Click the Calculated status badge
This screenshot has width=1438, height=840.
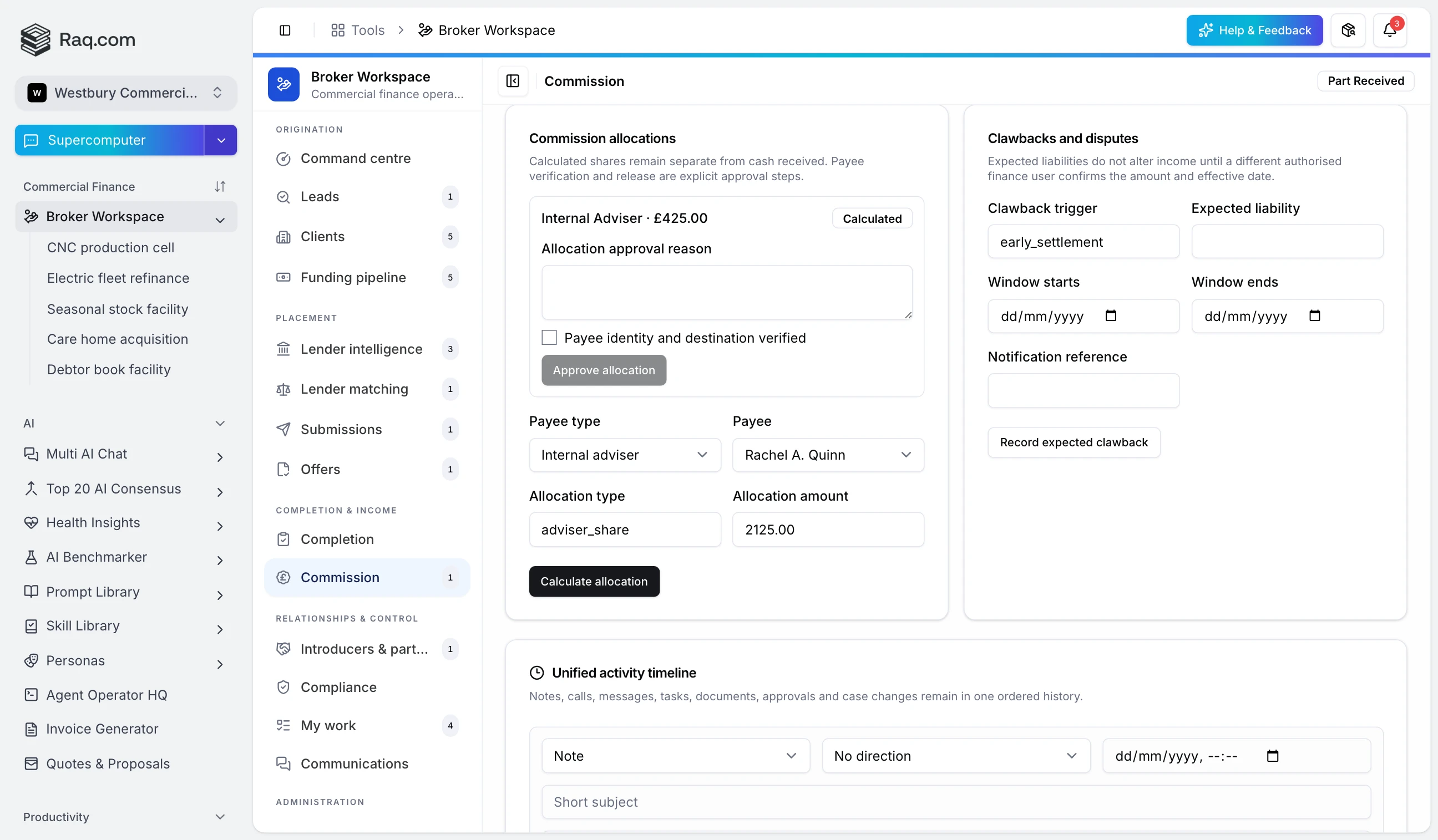click(x=872, y=218)
